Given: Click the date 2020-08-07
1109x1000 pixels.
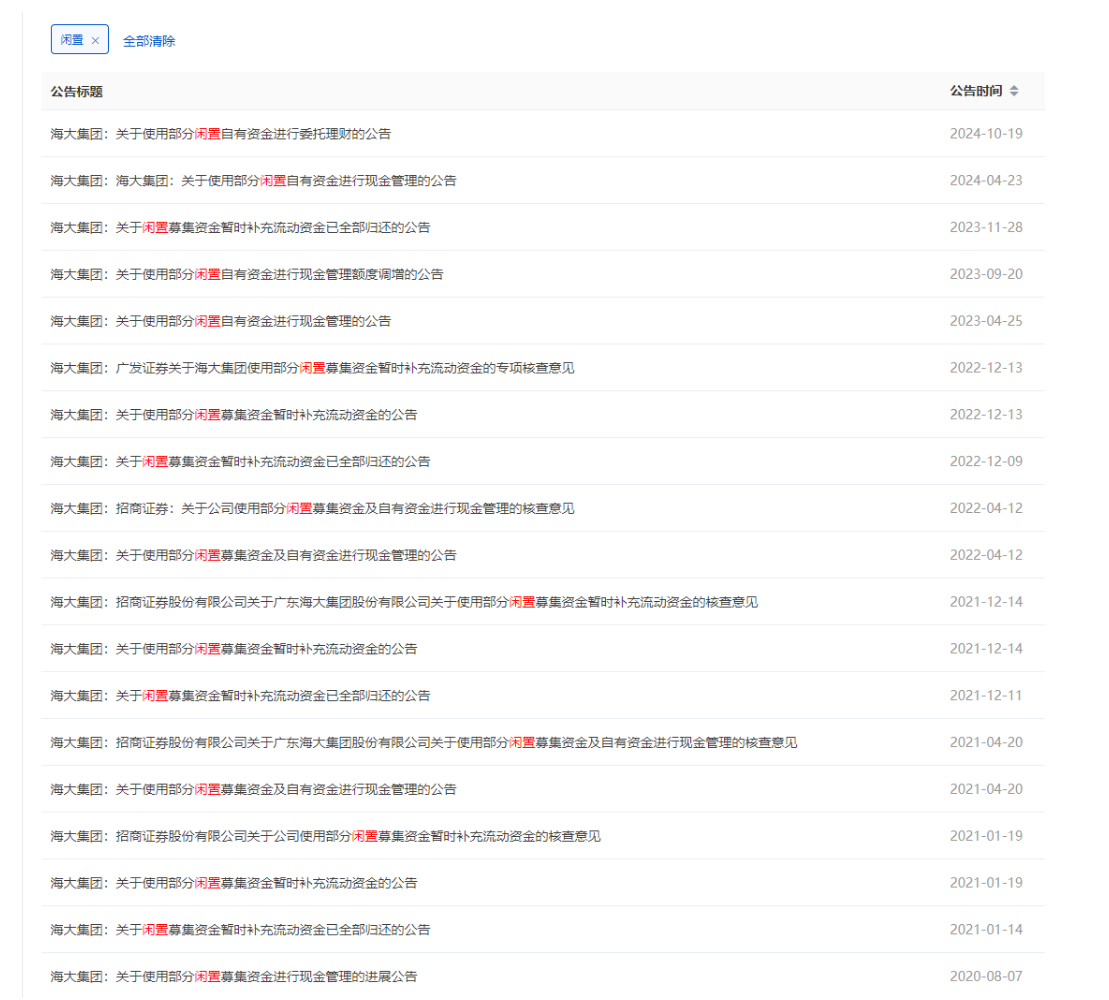Looking at the screenshot, I should click(x=986, y=976).
